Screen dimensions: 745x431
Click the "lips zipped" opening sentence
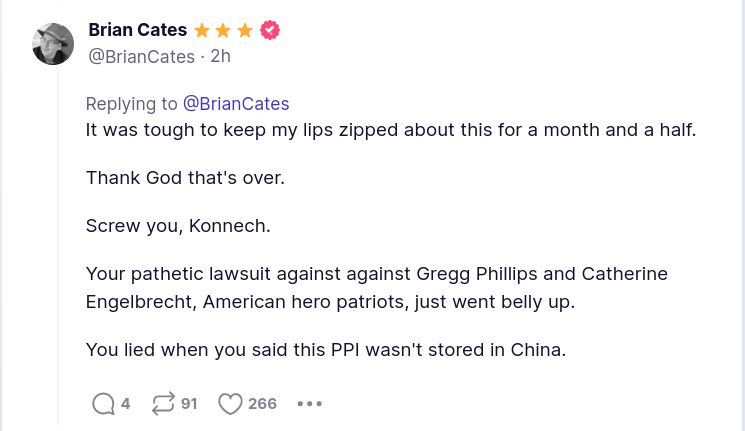(x=389, y=130)
